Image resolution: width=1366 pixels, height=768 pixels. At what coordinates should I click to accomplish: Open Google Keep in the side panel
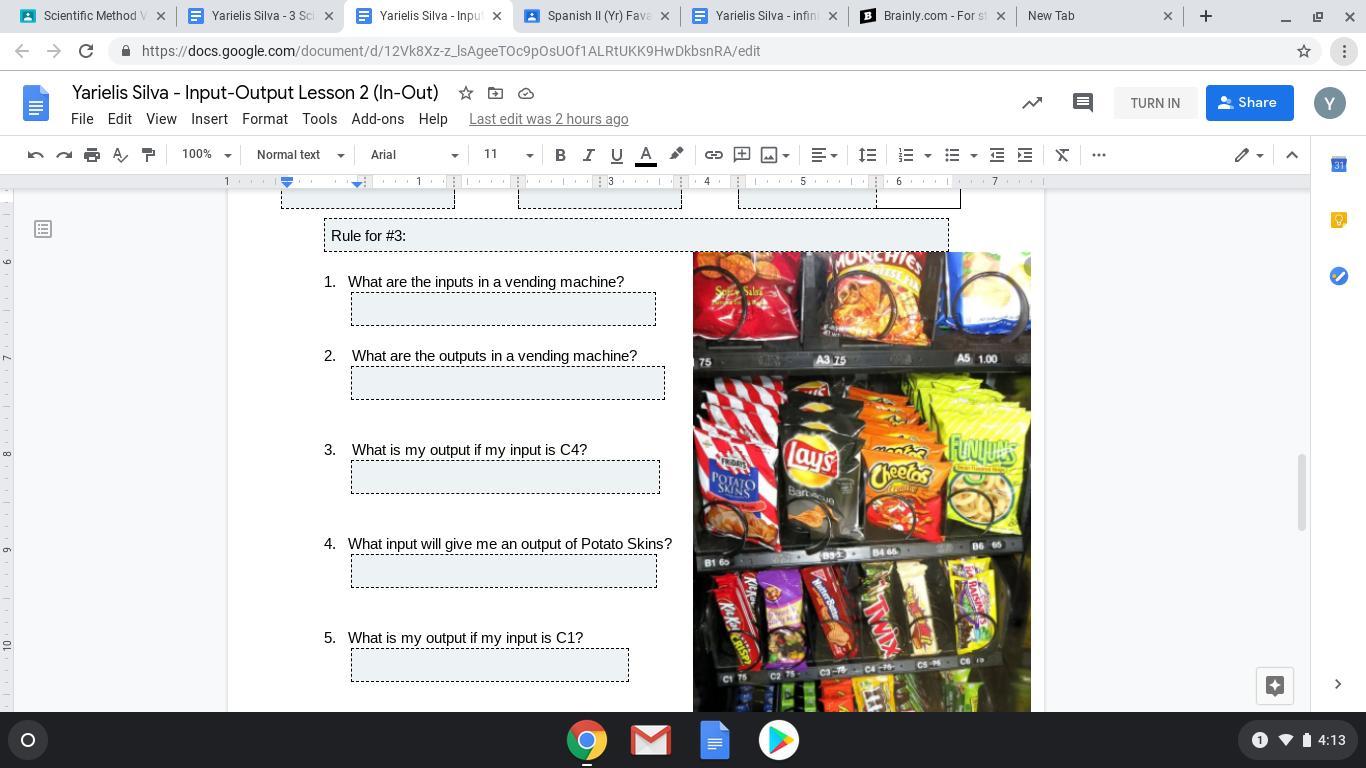[1338, 220]
